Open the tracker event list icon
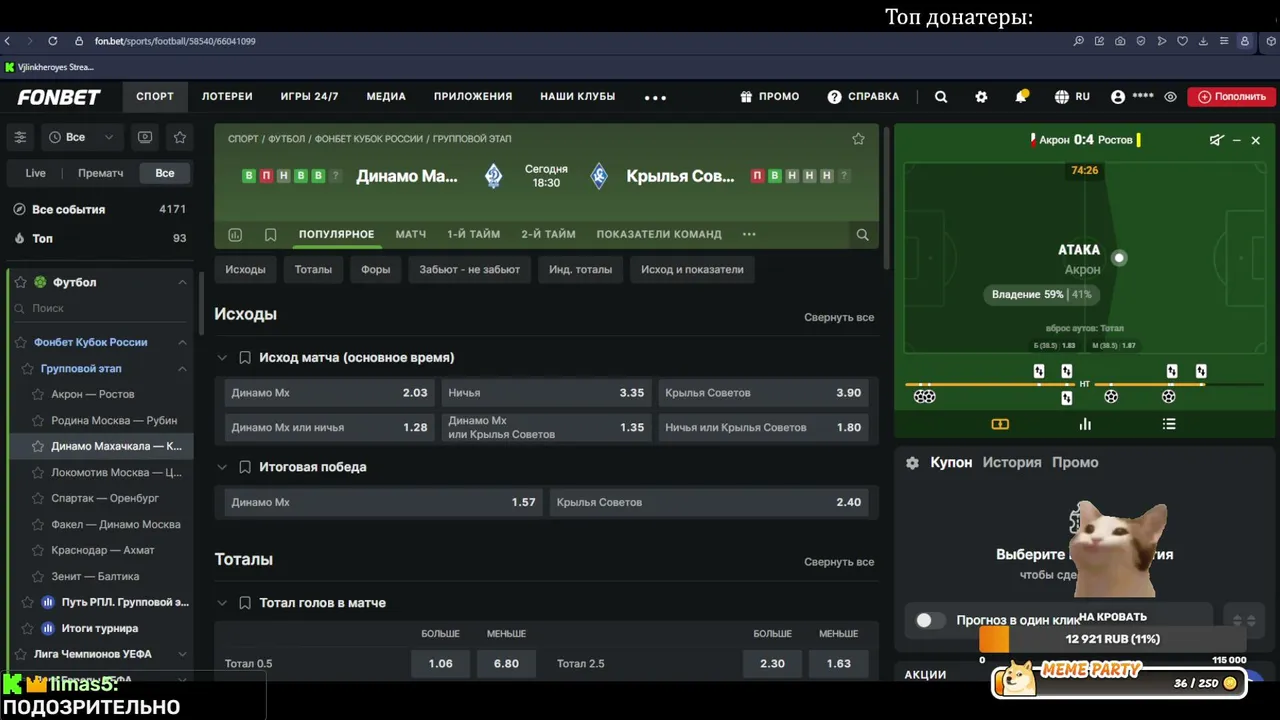 1169,424
